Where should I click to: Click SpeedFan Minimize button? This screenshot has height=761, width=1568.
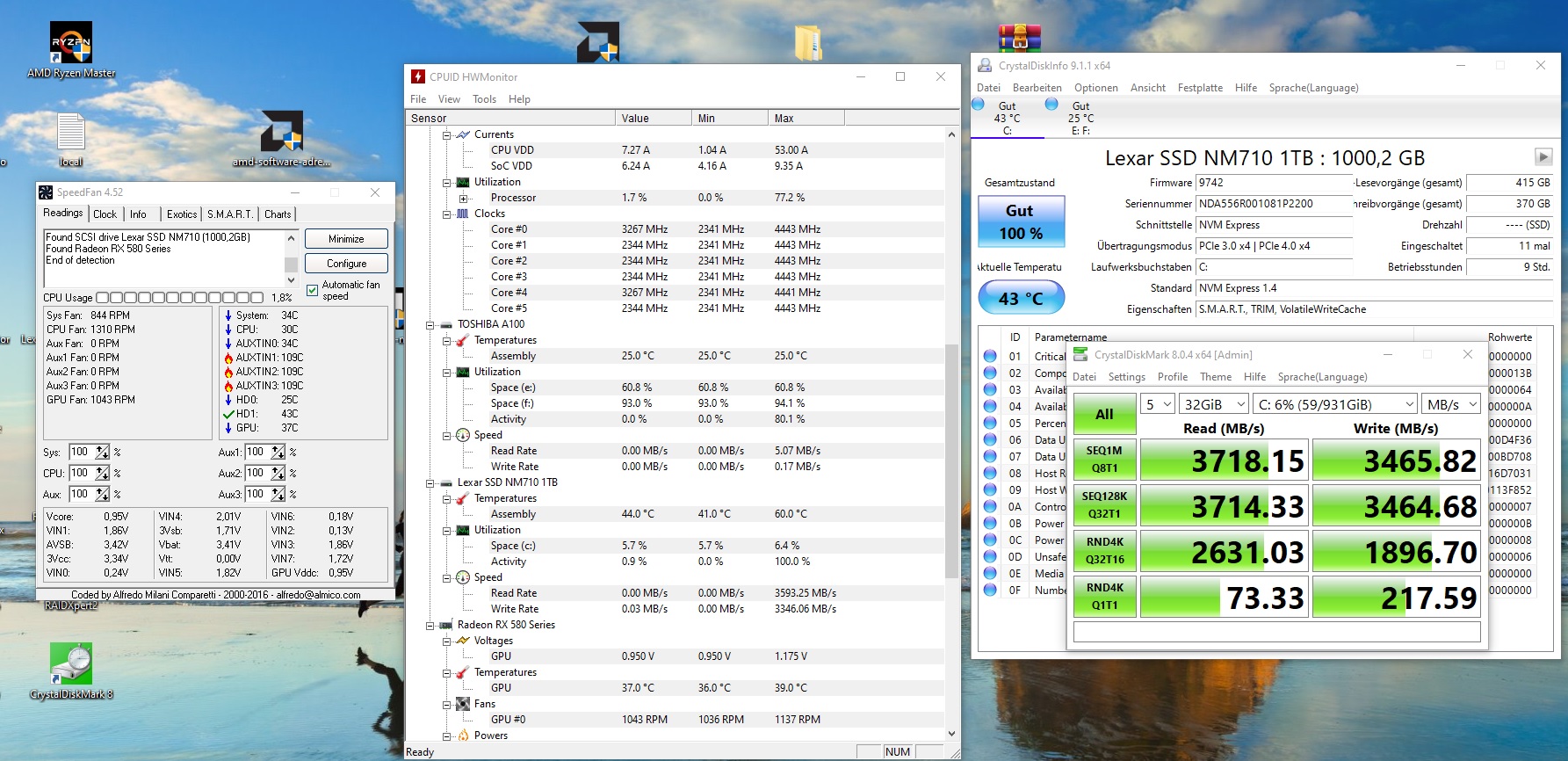pyautogui.click(x=346, y=239)
